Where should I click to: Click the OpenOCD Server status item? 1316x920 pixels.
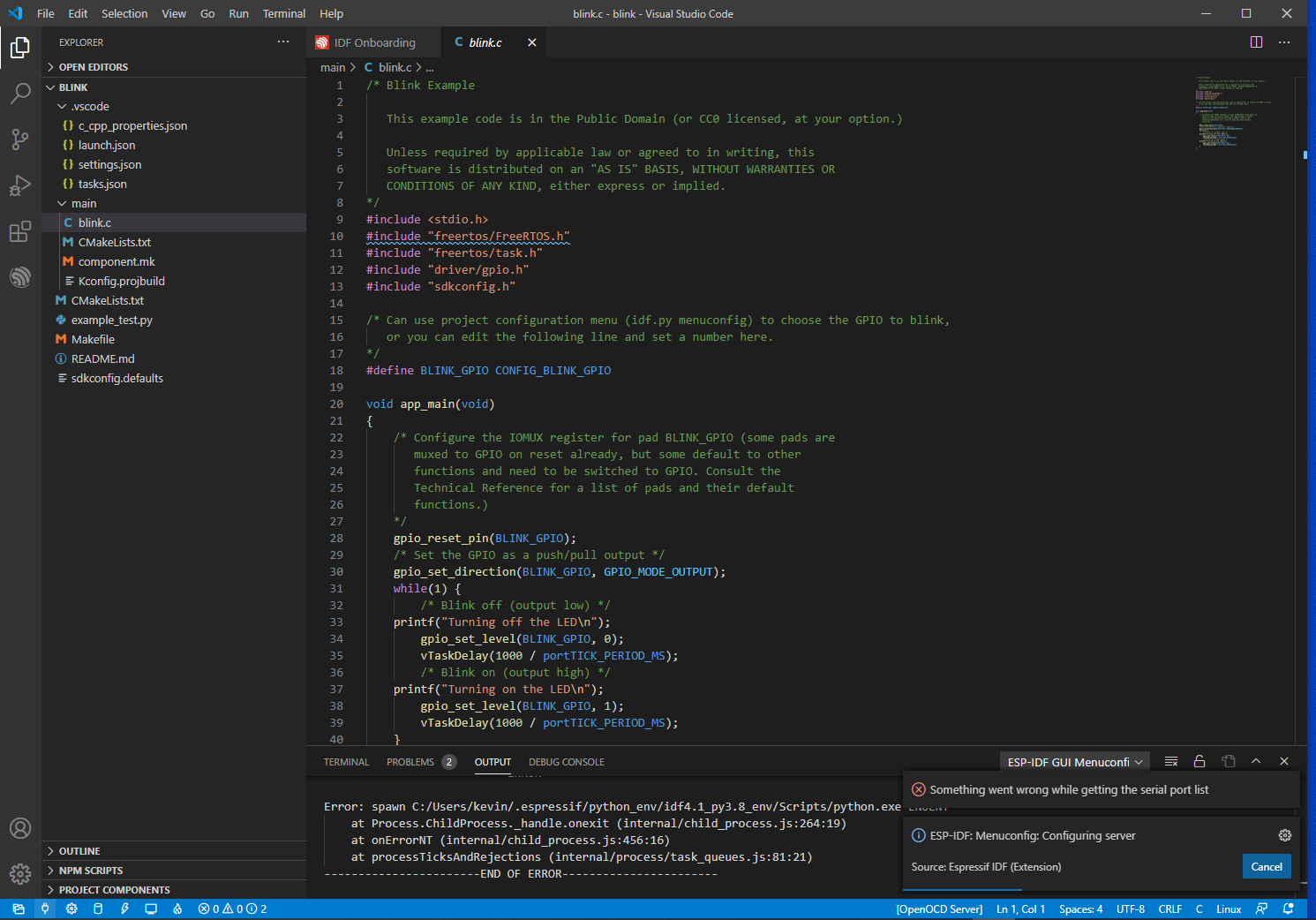(x=939, y=909)
